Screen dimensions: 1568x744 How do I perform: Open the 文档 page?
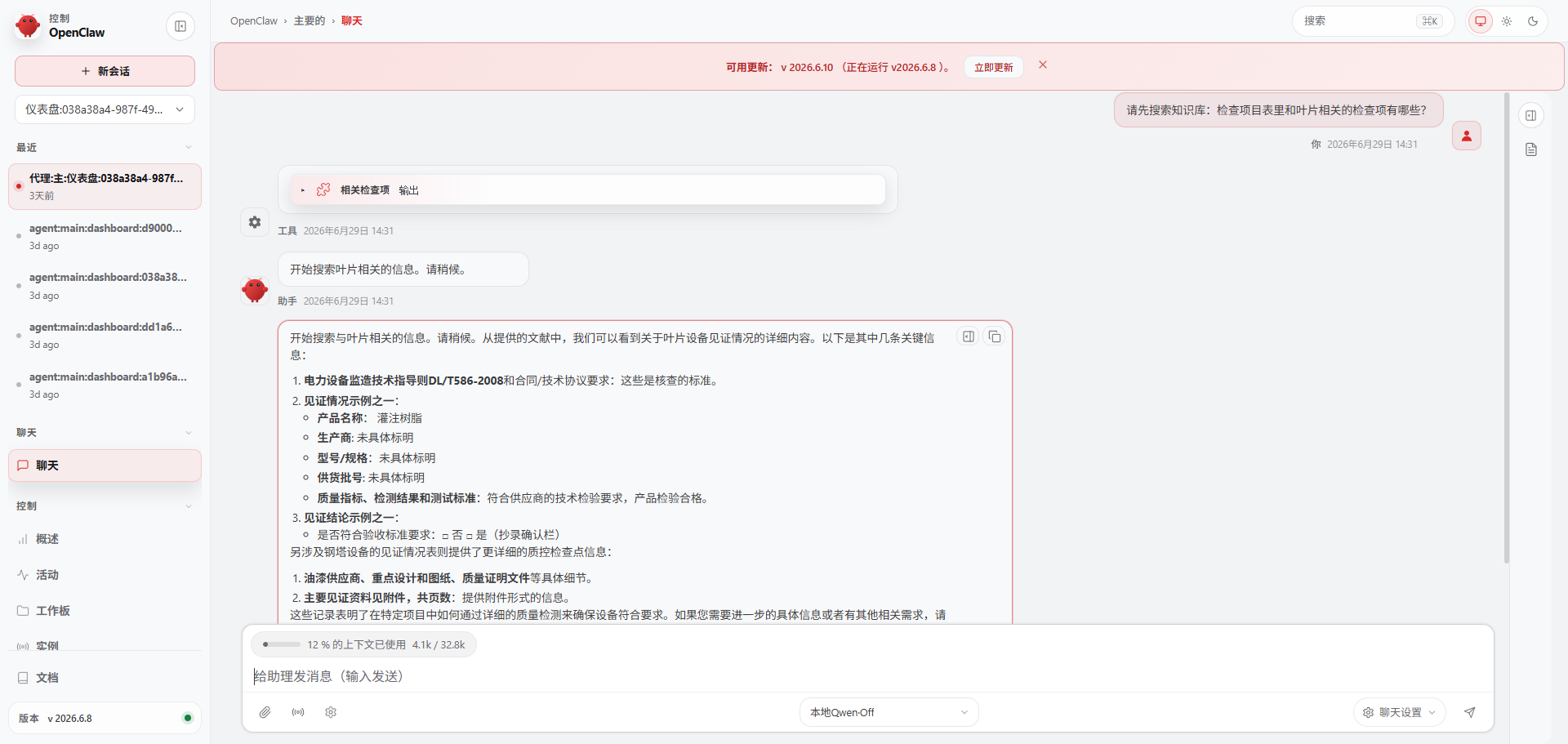pyautogui.click(x=105, y=678)
